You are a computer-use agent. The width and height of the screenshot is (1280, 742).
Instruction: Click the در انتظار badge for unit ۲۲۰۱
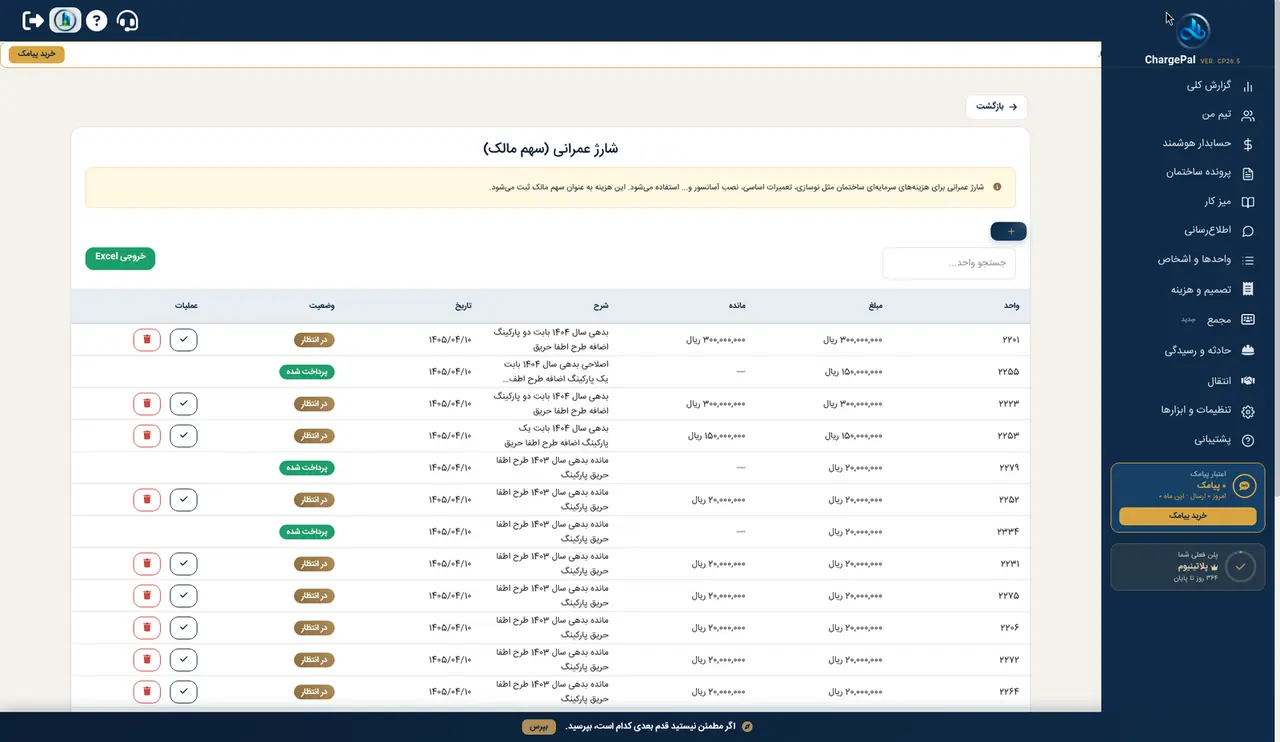[314, 339]
